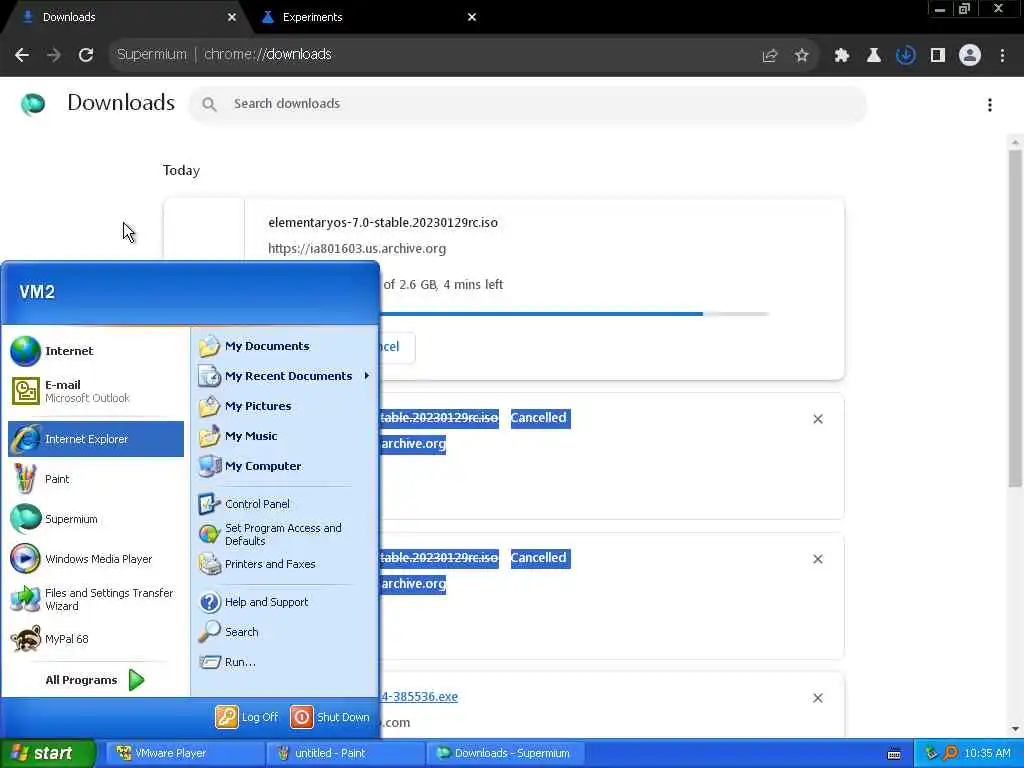Open Printers and Faxes
The width and height of the screenshot is (1024, 768).
click(x=284, y=564)
